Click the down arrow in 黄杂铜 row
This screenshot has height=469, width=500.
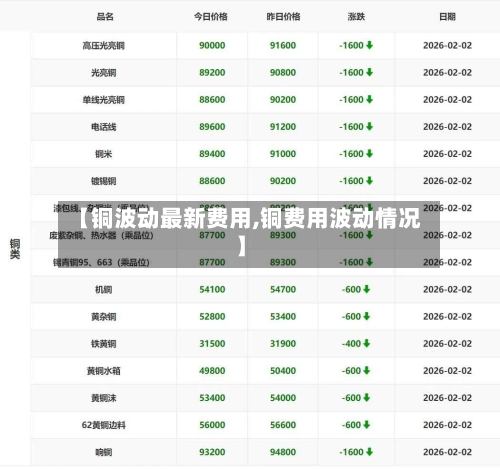pos(367,316)
